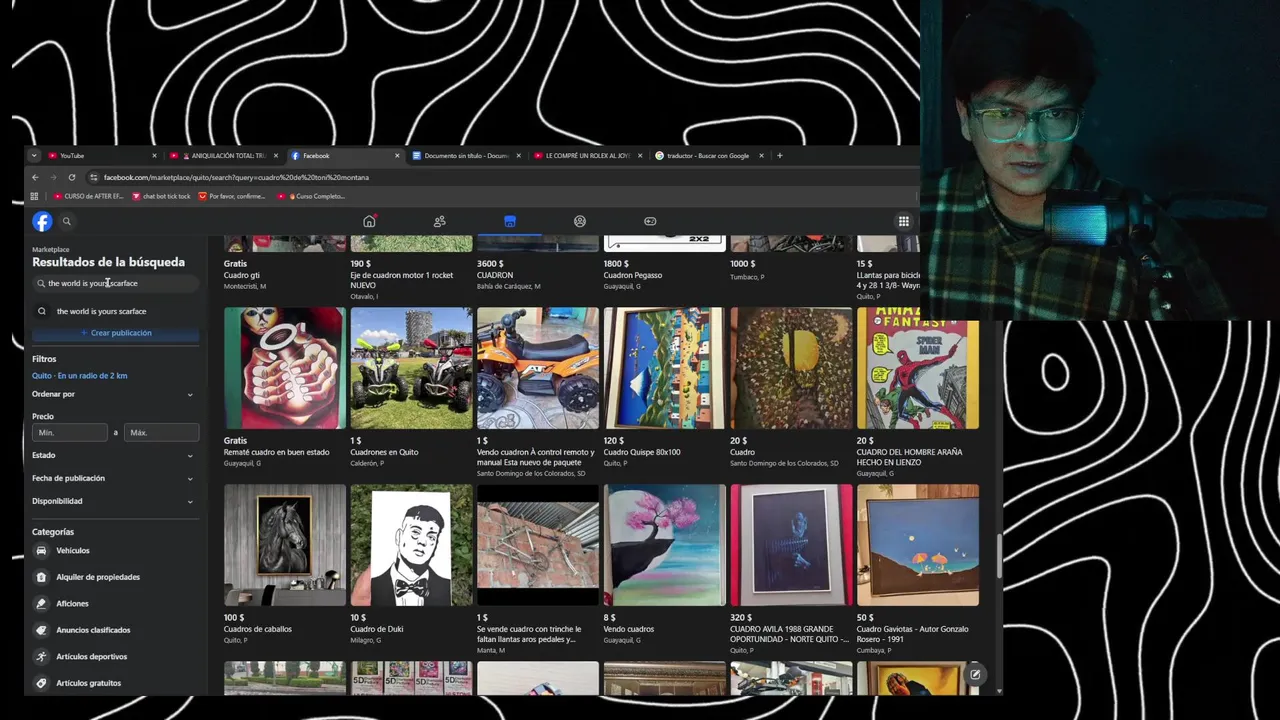Open the CURSO de AFTER EF bookmark

tap(89, 196)
